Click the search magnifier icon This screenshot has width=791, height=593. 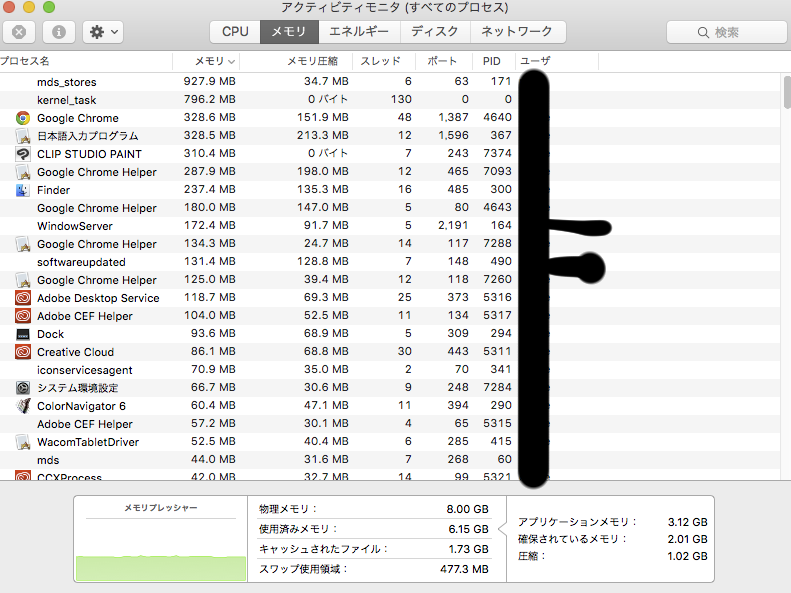pyautogui.click(x=703, y=33)
